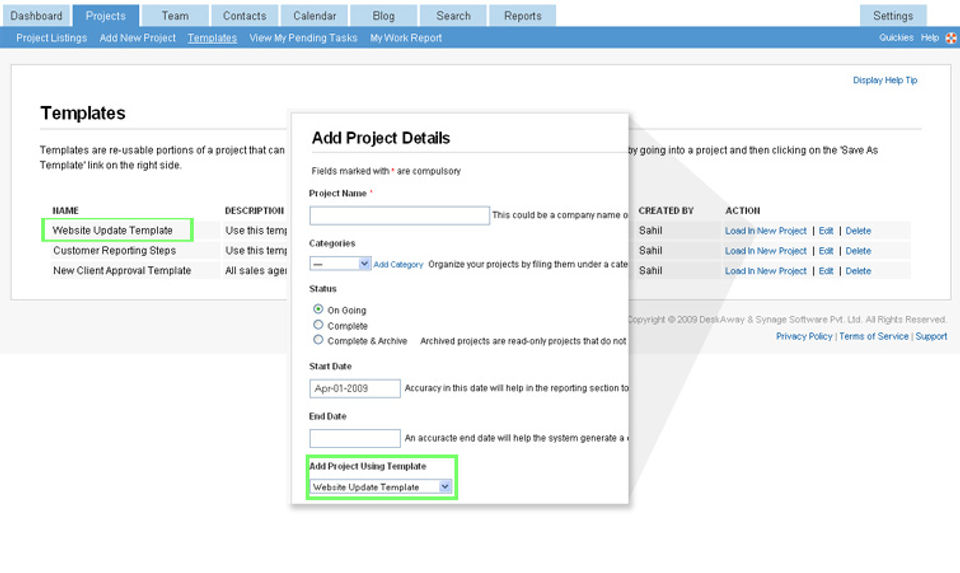This screenshot has width=960, height=573.
Task: Click Sahil in Website Update Template row
Action: tap(650, 230)
